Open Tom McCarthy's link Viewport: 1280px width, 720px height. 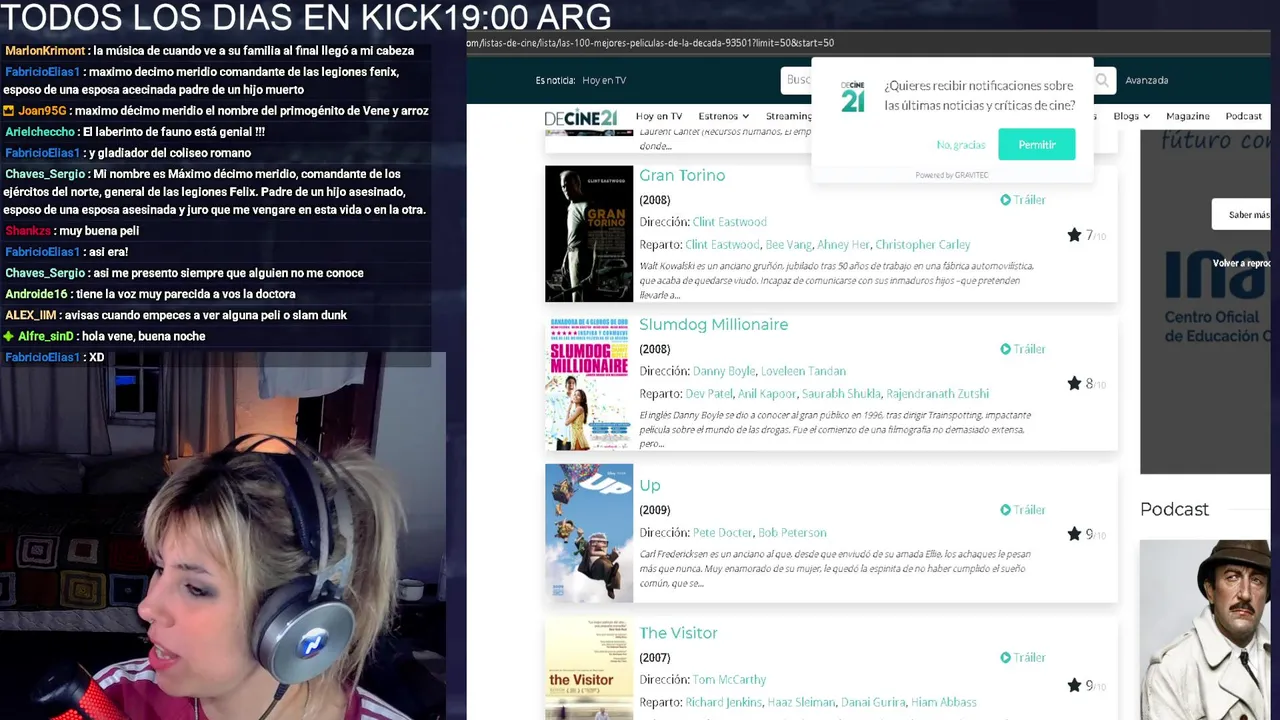point(729,680)
